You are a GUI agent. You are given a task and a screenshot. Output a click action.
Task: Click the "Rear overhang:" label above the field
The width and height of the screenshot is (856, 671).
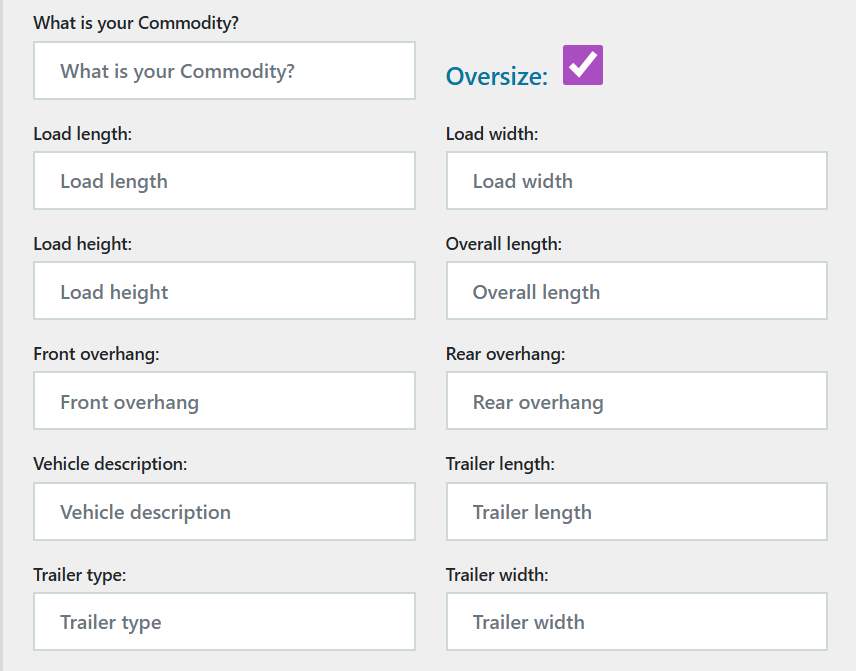click(505, 354)
